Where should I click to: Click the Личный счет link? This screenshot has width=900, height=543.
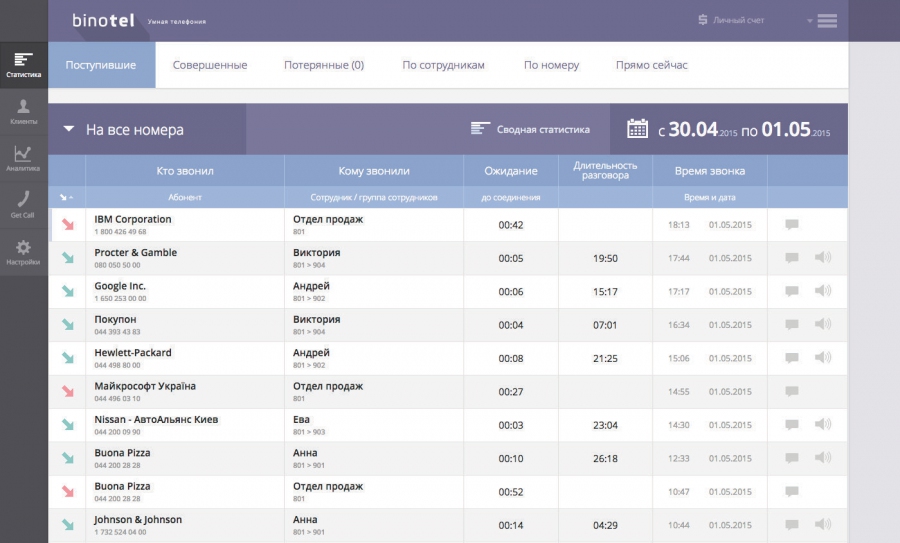click(x=731, y=20)
